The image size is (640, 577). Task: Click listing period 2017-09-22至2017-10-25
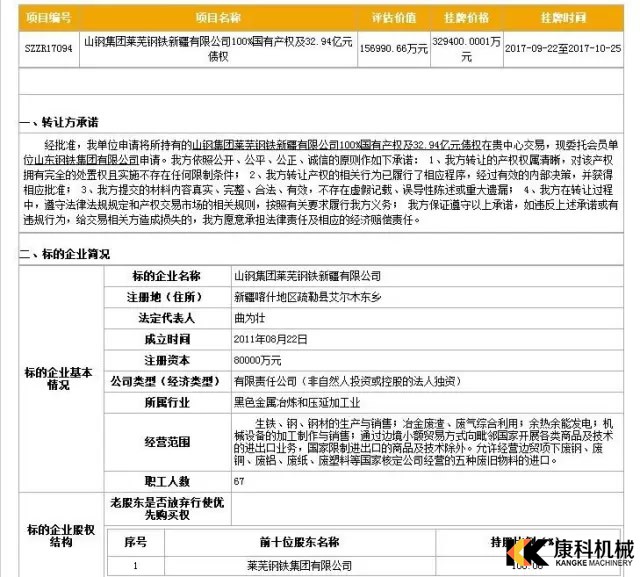(563, 49)
